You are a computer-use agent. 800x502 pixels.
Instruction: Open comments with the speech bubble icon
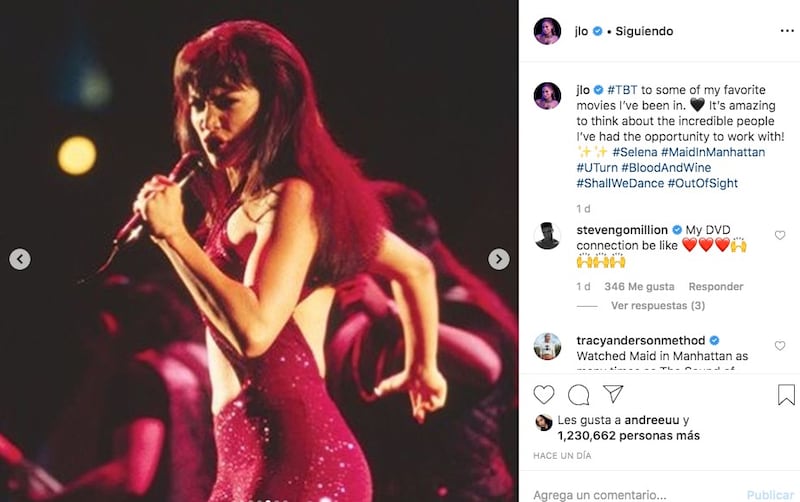tap(579, 394)
